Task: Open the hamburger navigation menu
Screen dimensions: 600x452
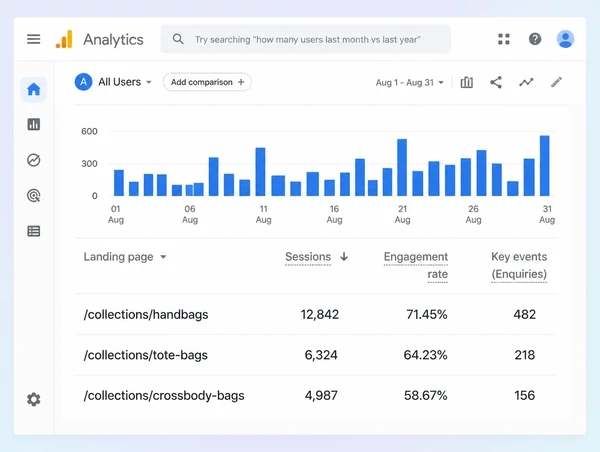Action: (x=34, y=39)
